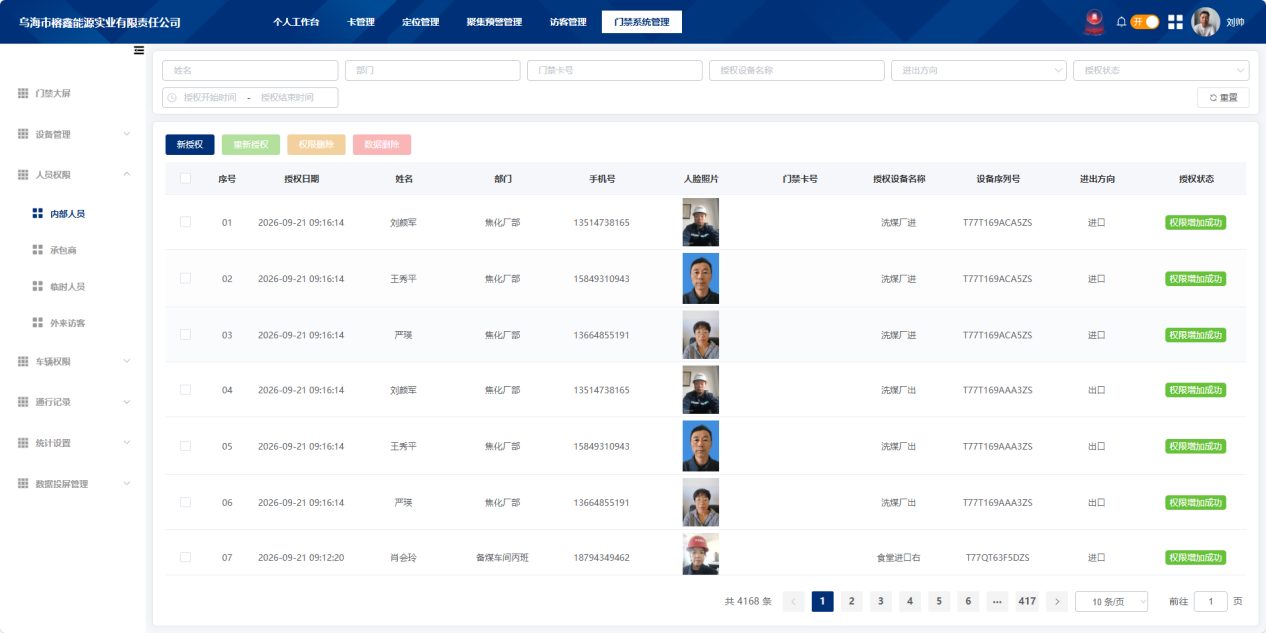Click the 门禁卡号 search input field
Screen dimensions: 1266x633
pyautogui.click(x=615, y=71)
